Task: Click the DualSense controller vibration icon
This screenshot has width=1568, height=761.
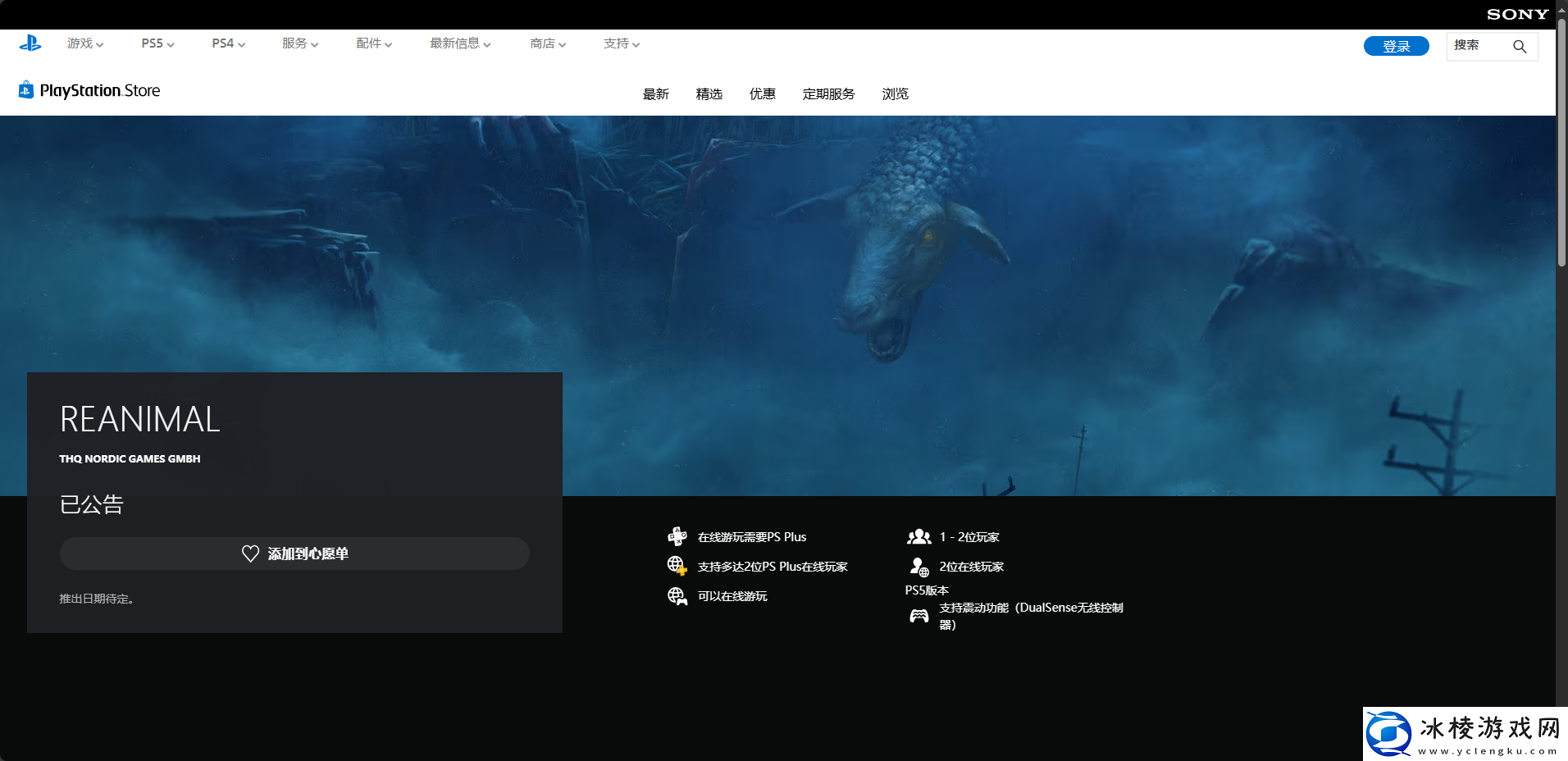Action: point(918,616)
